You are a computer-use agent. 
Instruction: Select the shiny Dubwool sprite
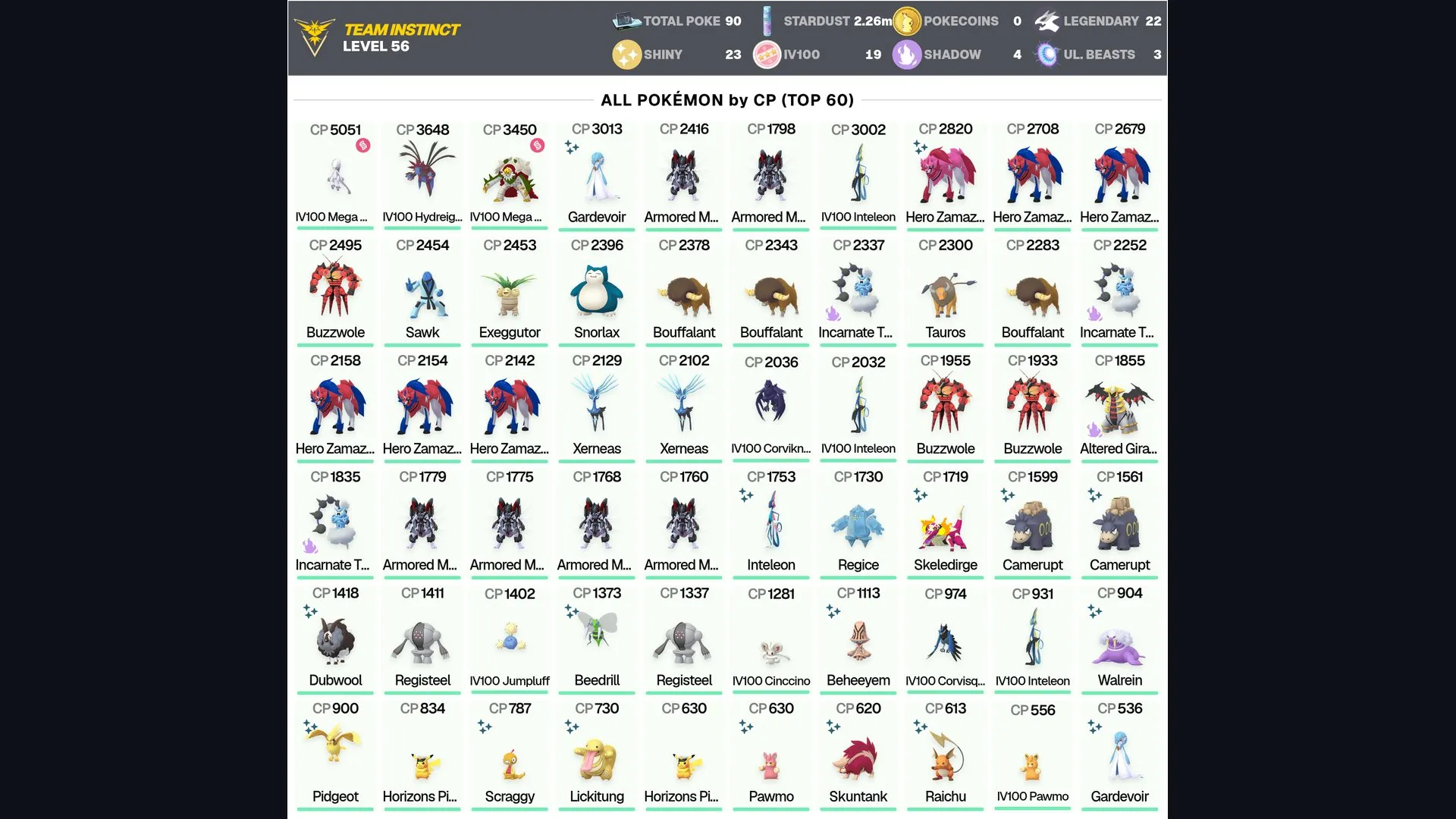335,642
